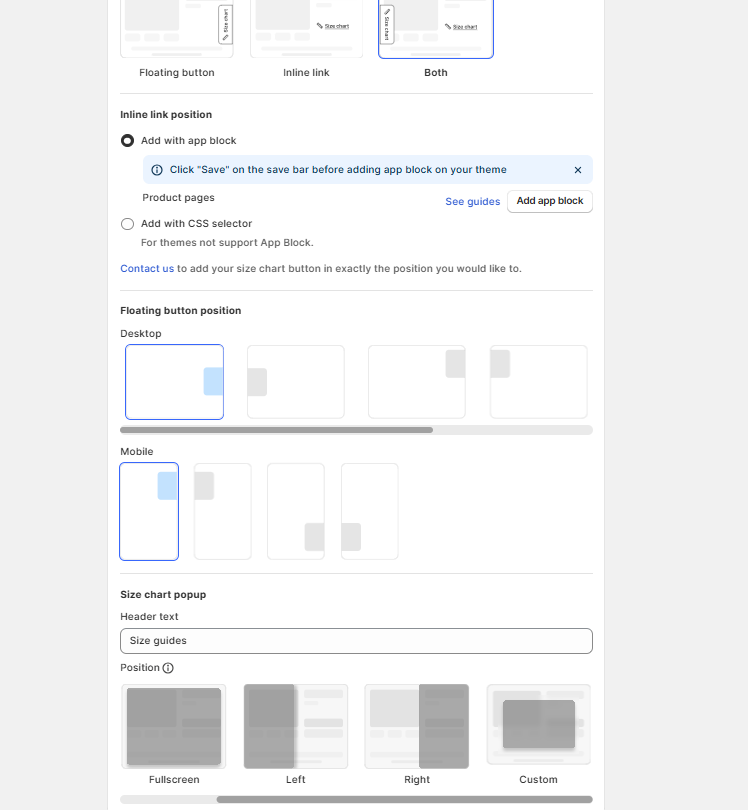The image size is (748, 810).
Task: Select desktop floating position middle right
Action: pos(175,382)
